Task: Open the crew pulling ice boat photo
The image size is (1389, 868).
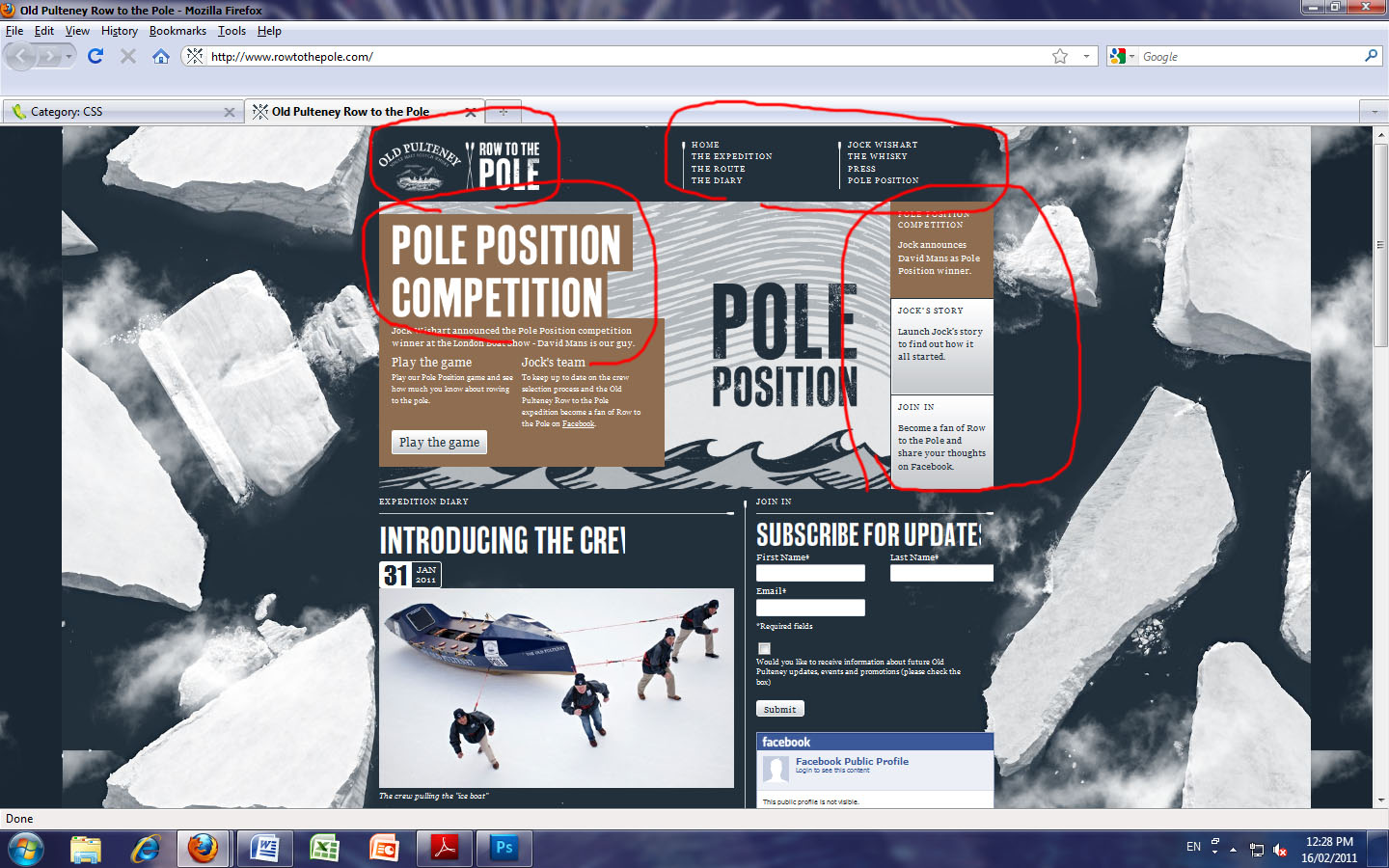Action: point(557,688)
